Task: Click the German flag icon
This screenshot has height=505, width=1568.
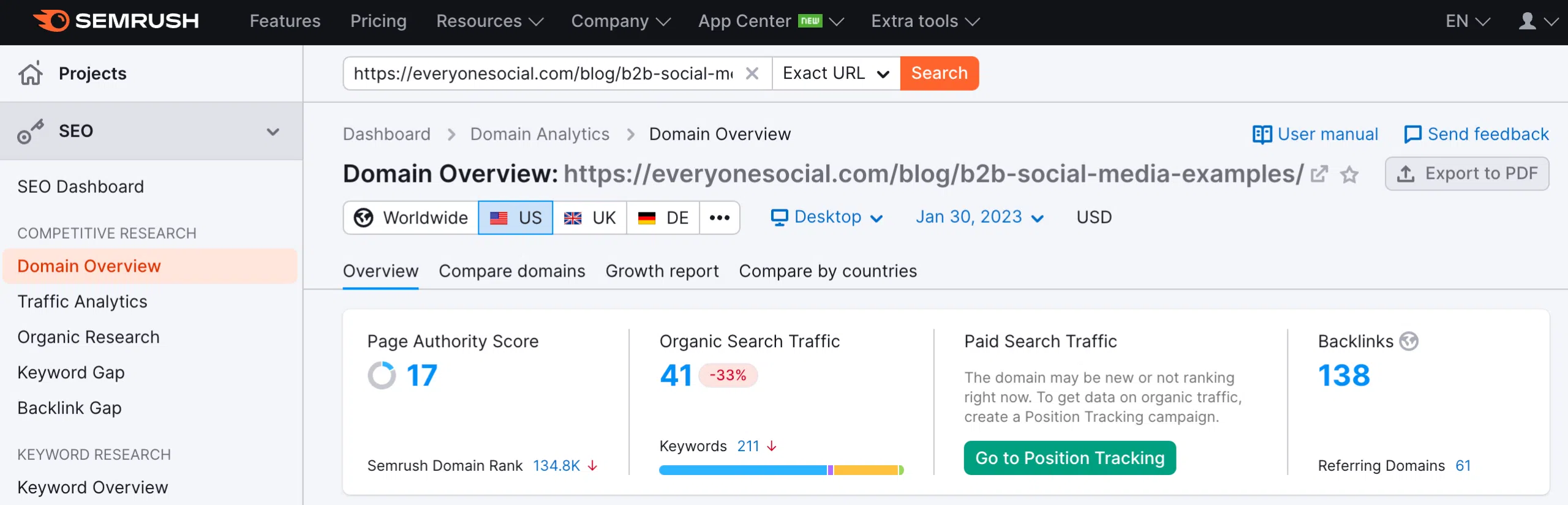Action: click(x=647, y=218)
